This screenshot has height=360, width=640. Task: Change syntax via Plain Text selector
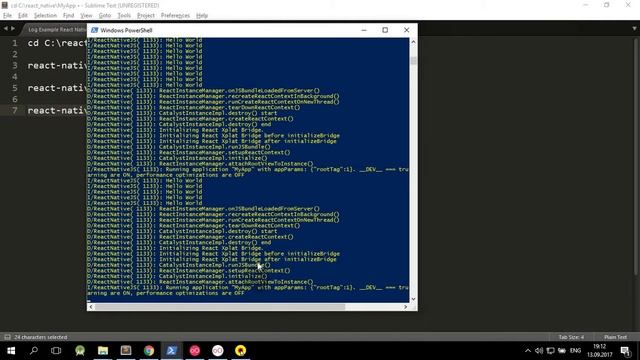[x=615, y=337]
